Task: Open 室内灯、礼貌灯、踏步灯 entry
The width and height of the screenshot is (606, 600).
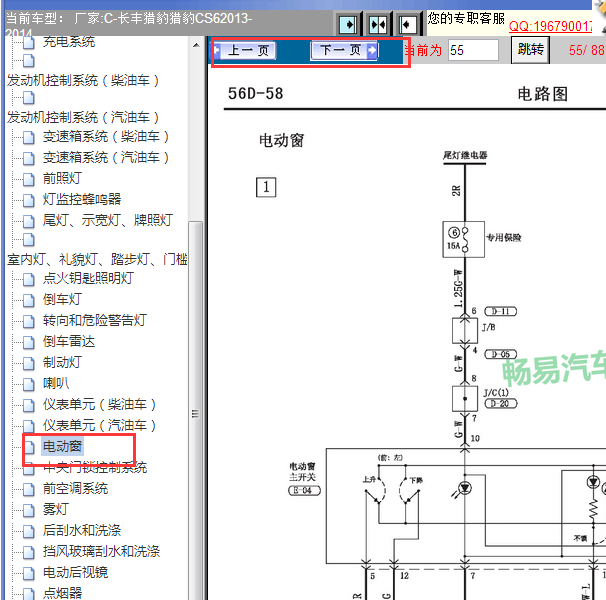Action: tap(97, 259)
